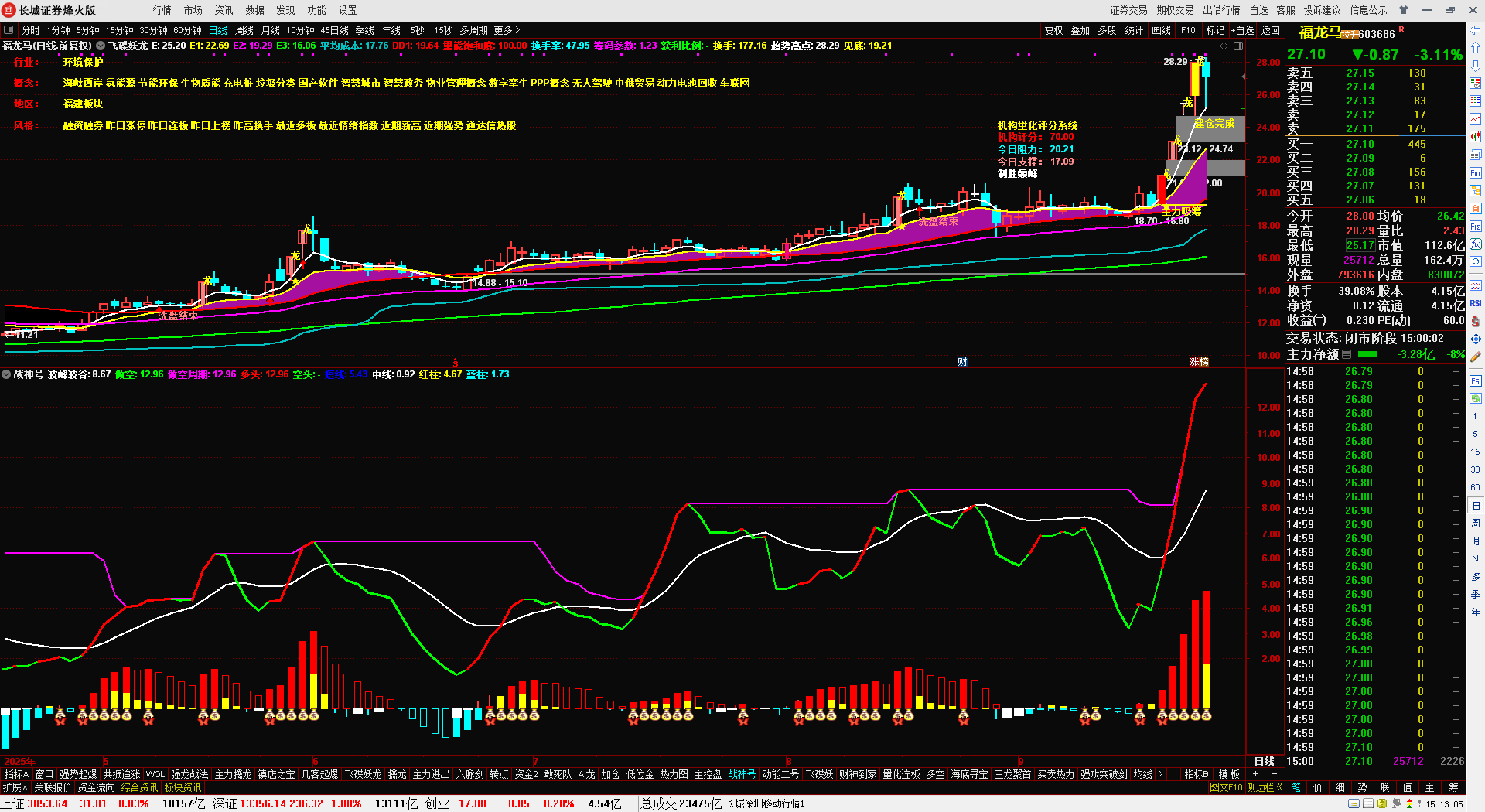Click the orange document icon in sidebar
The width and height of the screenshot is (1485, 812).
1476,209
